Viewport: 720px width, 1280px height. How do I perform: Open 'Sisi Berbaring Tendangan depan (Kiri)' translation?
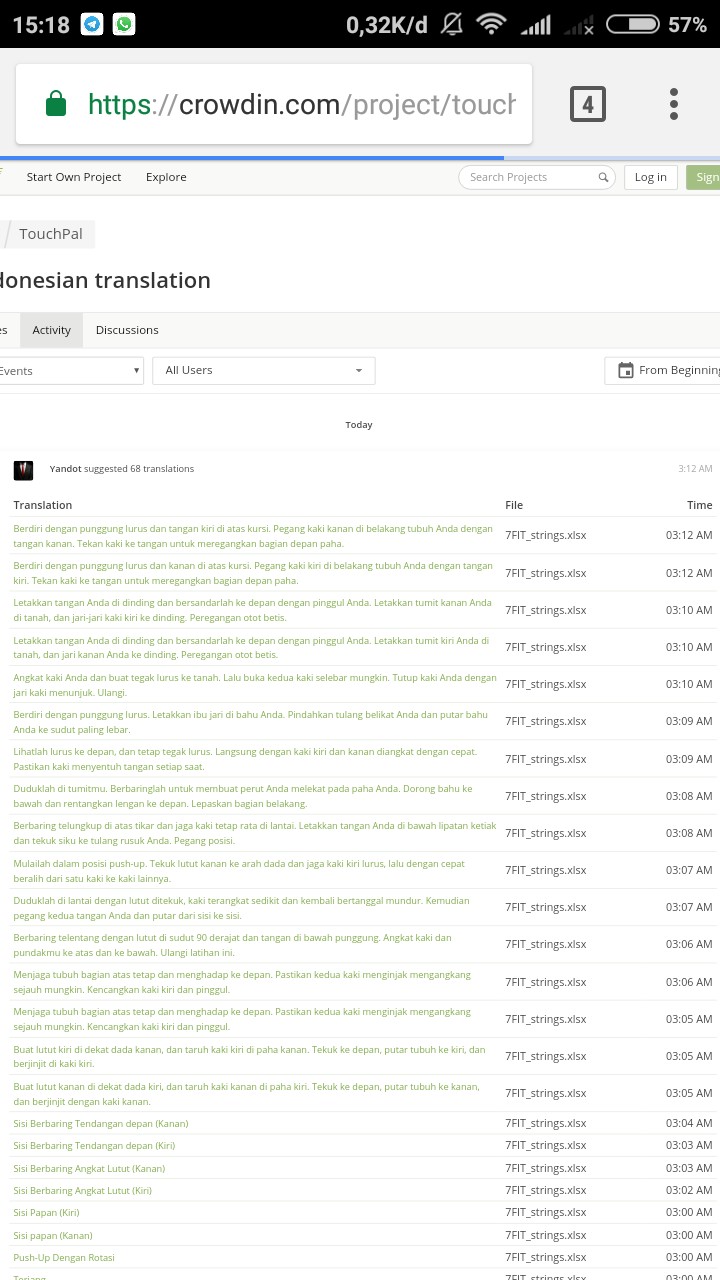click(x=95, y=1145)
